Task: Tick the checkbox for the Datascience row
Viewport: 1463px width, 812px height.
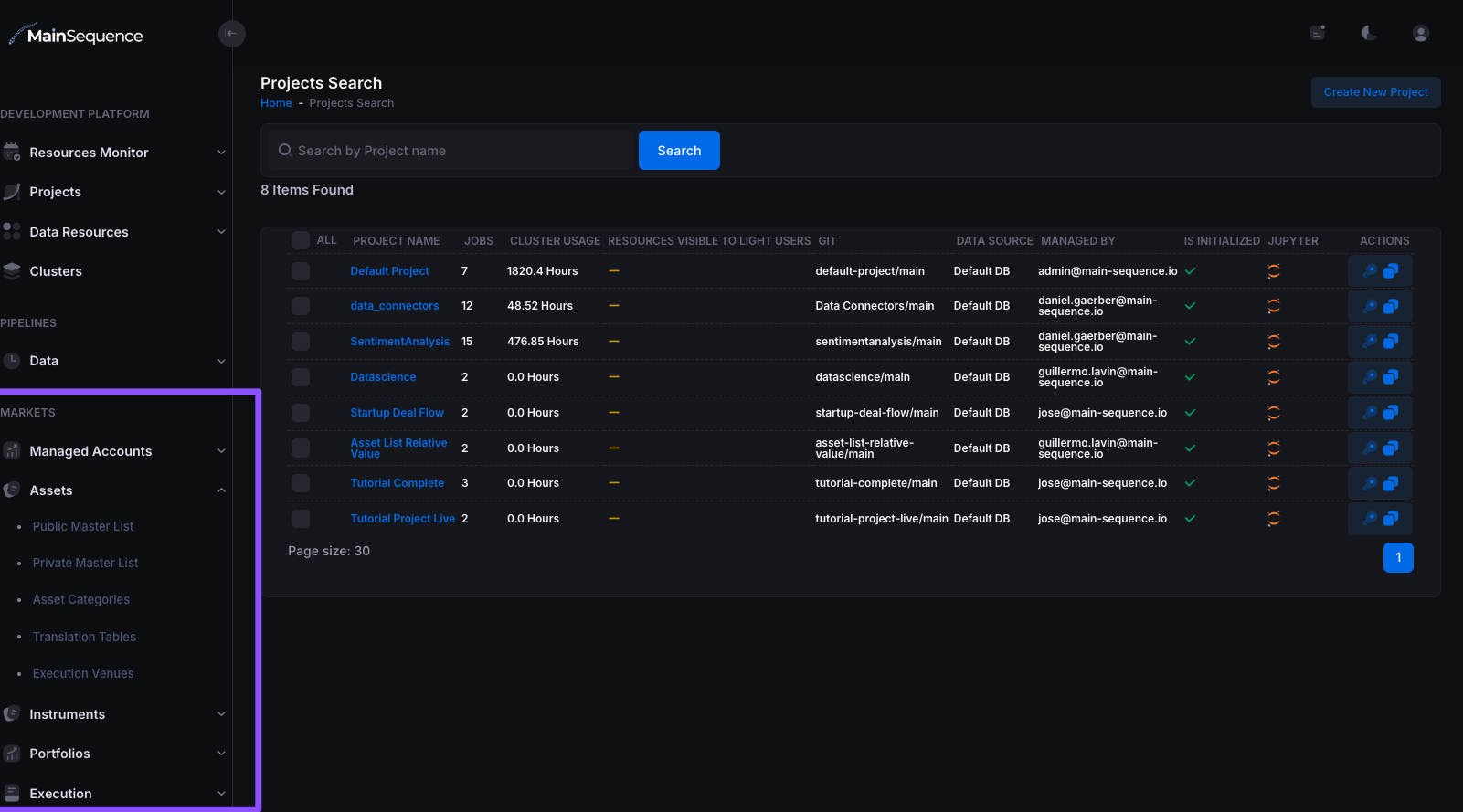Action: coord(300,377)
